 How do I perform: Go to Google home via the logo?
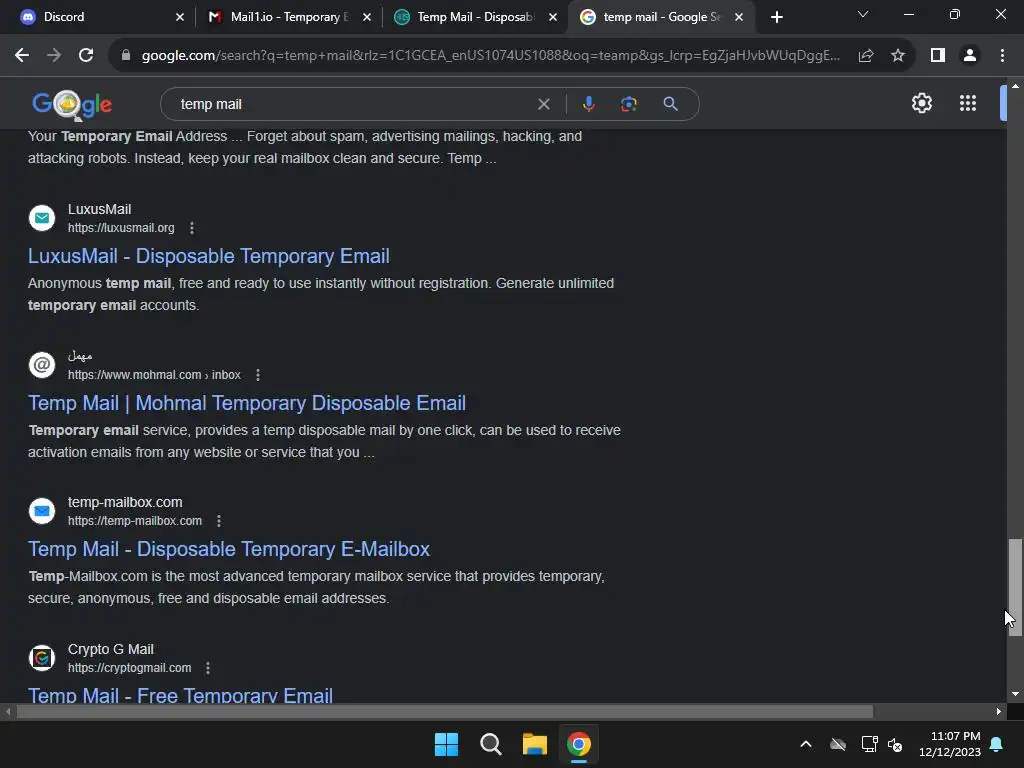pyautogui.click(x=72, y=104)
